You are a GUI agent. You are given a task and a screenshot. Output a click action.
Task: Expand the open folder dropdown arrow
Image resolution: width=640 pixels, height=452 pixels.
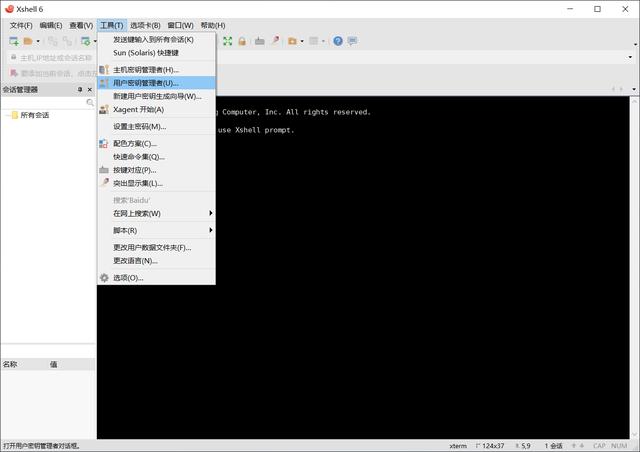tap(38, 41)
